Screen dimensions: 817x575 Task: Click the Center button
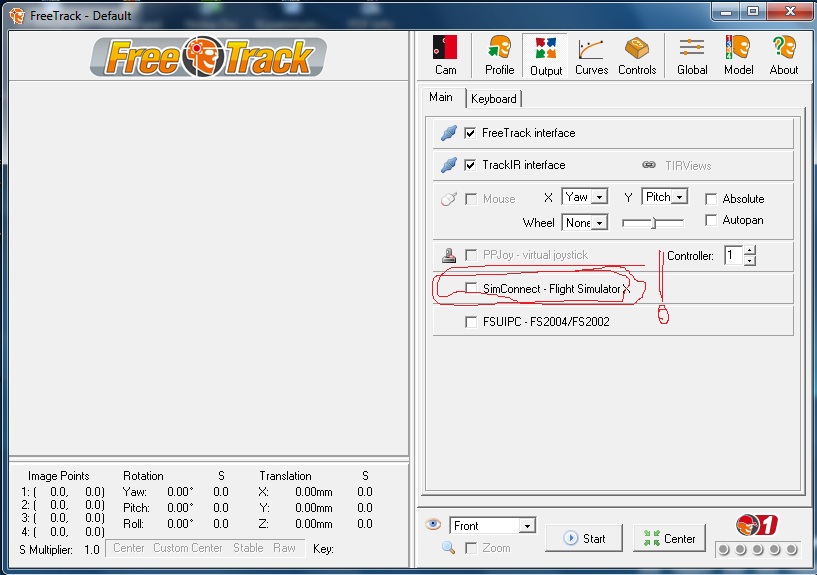[x=670, y=538]
